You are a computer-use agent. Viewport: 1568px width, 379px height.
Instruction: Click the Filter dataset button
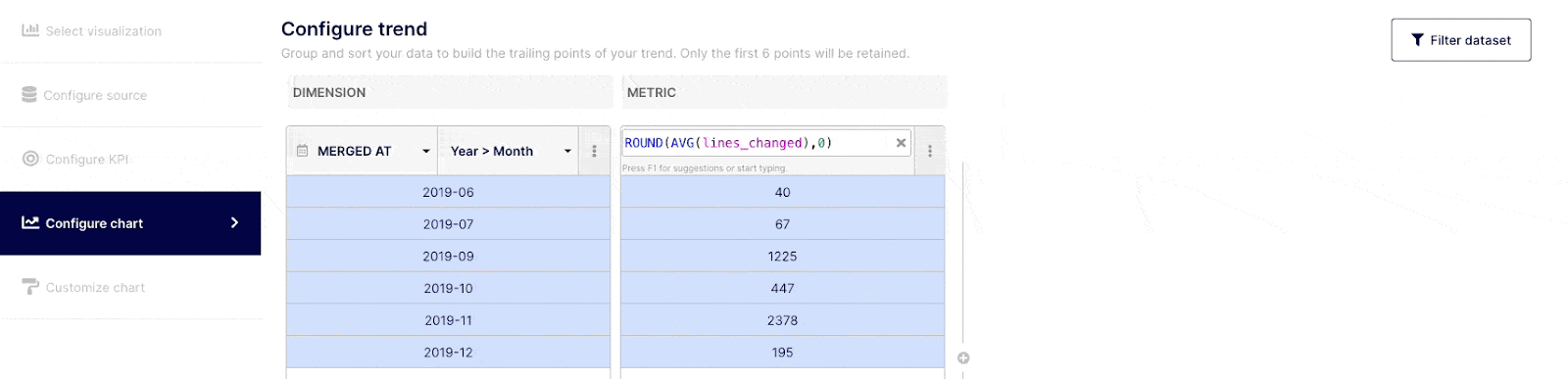[x=1460, y=40]
